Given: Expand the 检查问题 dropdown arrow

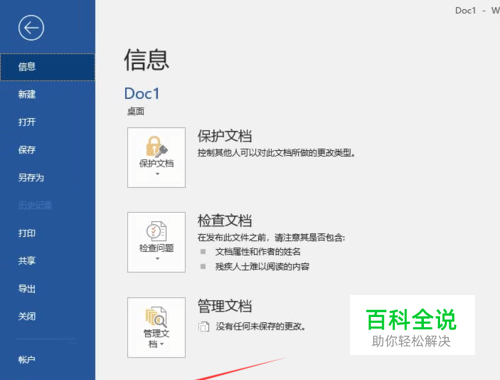Looking at the screenshot, I should (x=157, y=259).
